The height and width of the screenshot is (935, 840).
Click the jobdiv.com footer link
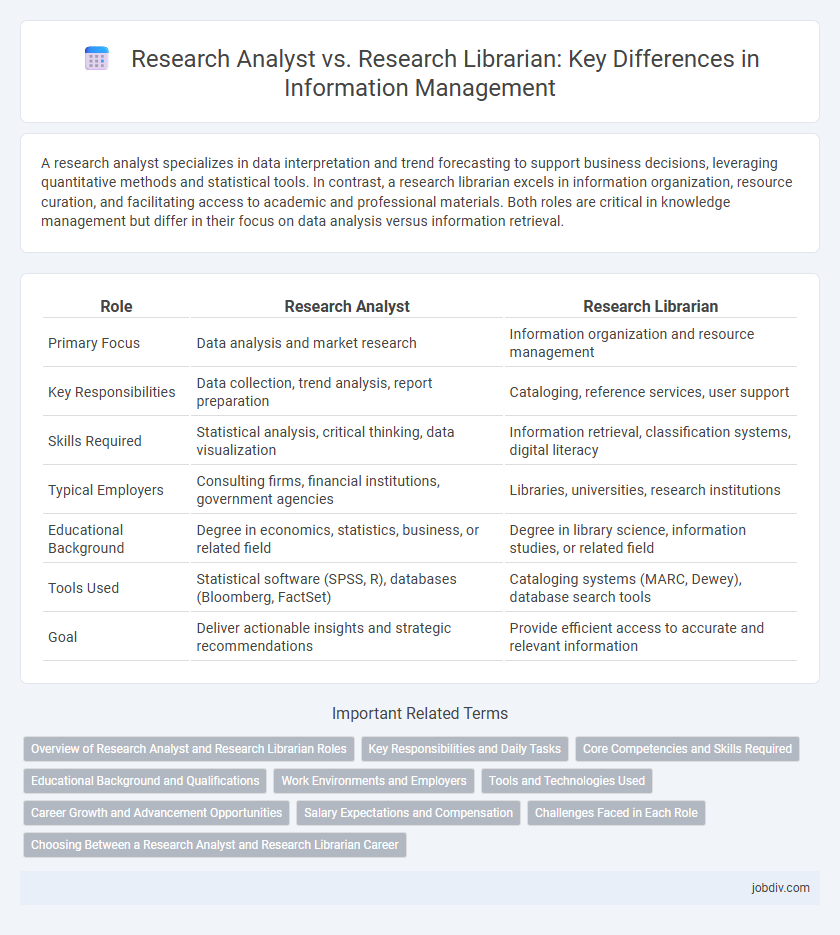[x=780, y=888]
